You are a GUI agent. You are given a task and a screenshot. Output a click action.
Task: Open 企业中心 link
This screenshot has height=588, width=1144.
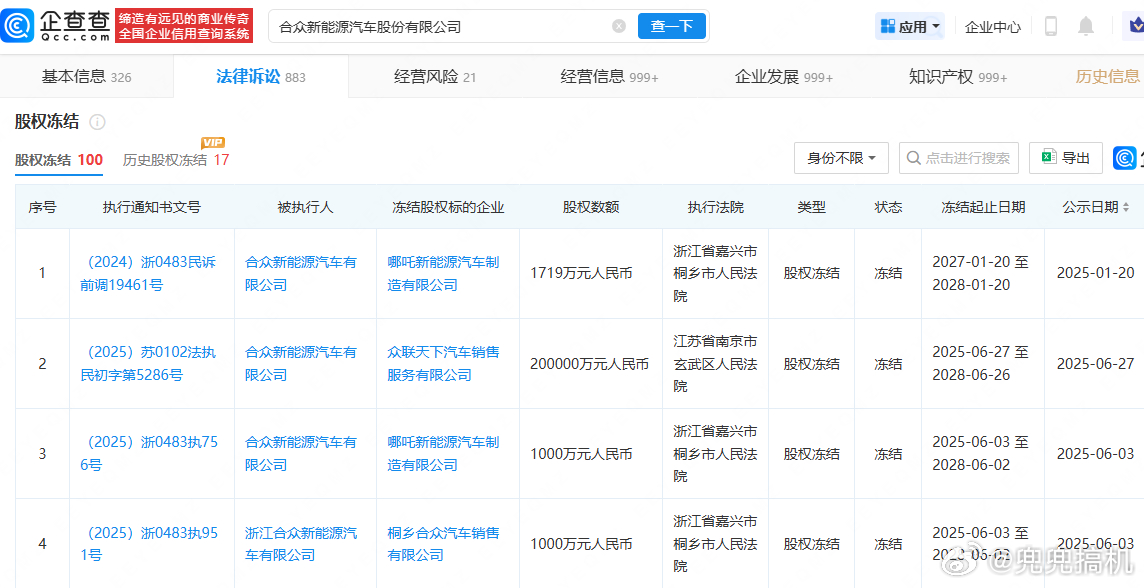[x=993, y=27]
